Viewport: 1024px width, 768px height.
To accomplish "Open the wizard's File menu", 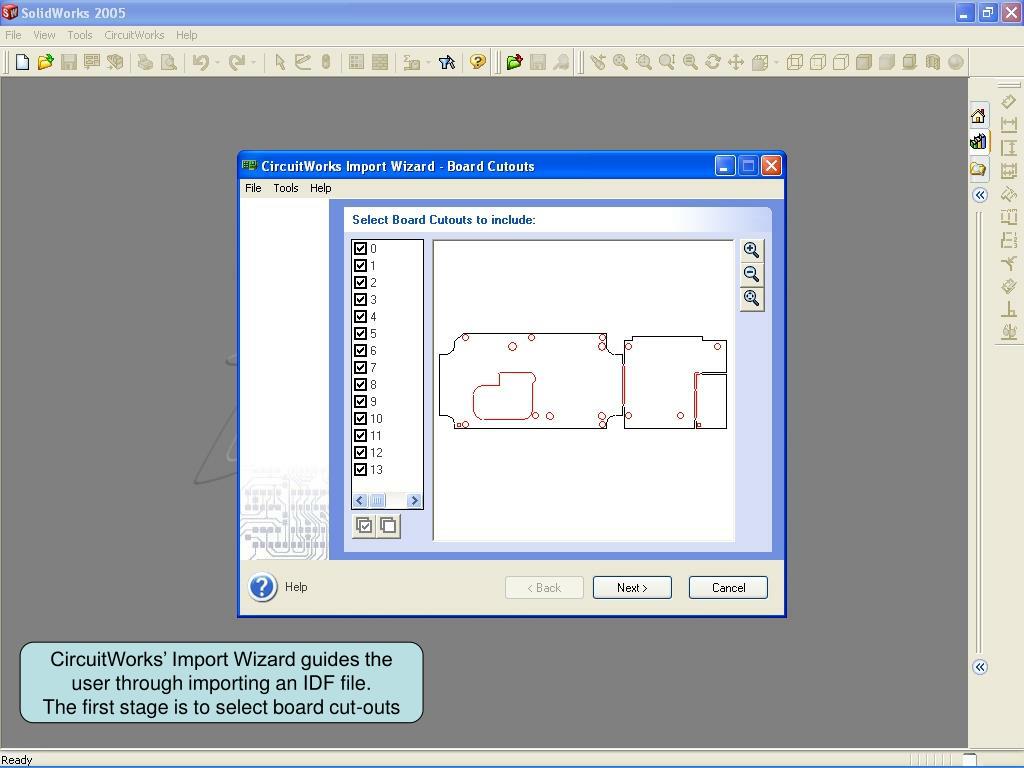I will [x=253, y=188].
